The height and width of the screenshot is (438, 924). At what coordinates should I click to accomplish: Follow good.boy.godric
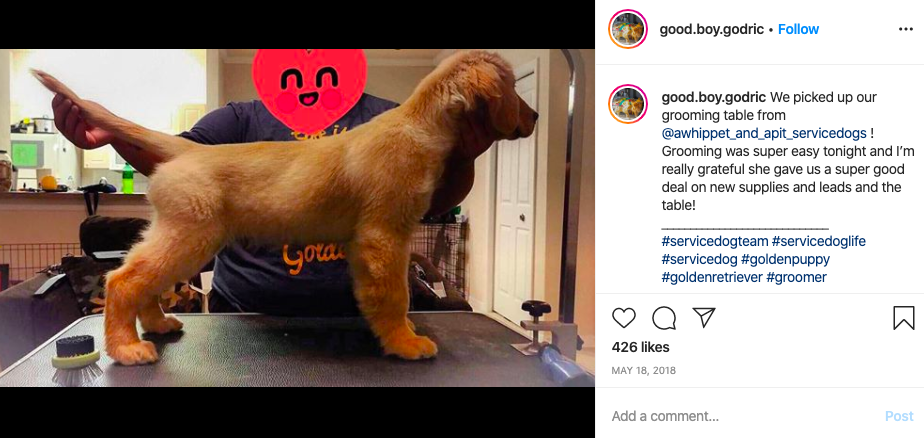(x=798, y=29)
